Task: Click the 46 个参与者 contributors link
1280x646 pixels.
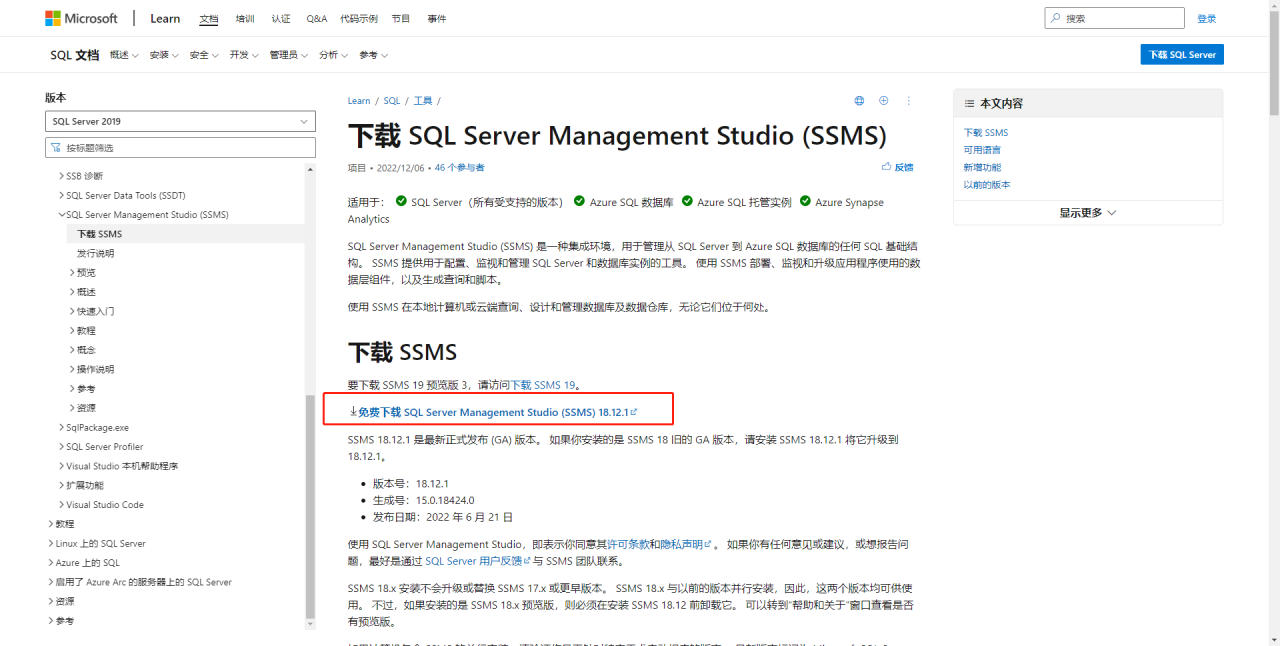Action: [x=460, y=167]
